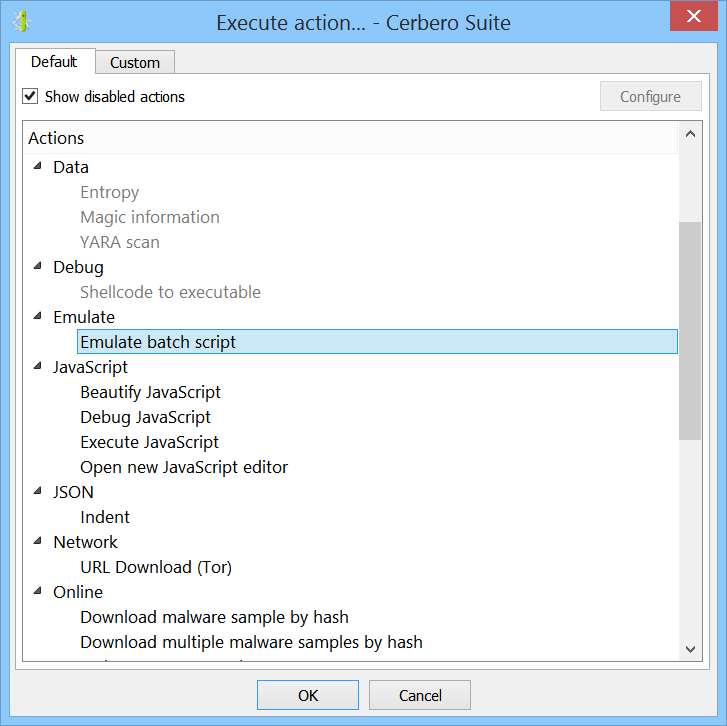Click the Cerbero Suite app icon

tap(22, 22)
